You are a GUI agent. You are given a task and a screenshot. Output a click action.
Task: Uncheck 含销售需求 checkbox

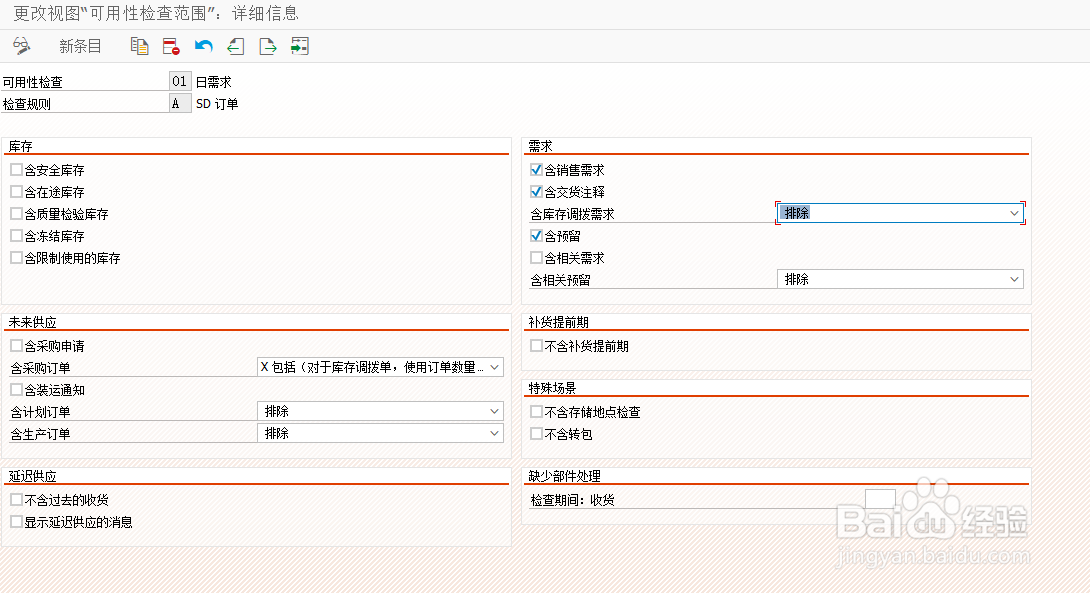(x=536, y=170)
